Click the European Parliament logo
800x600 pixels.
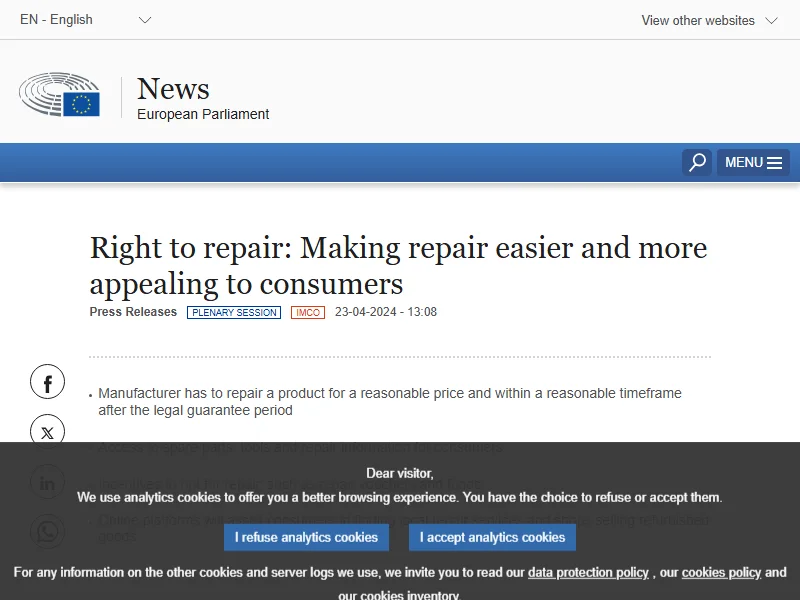pos(60,95)
